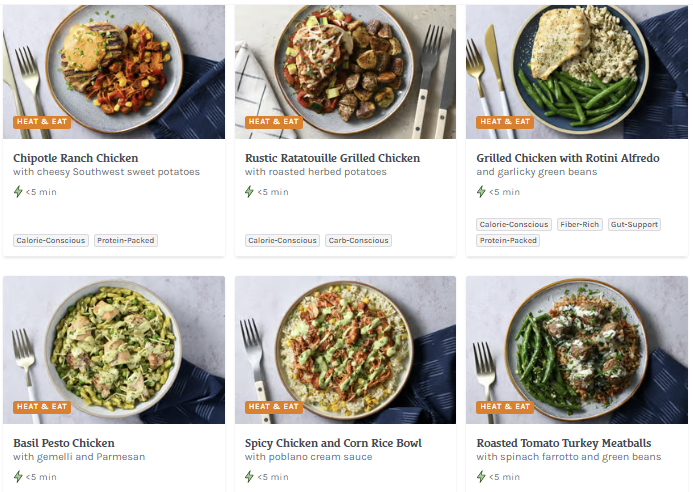Click Protein-Packed tag on Rotini Alfredo card
The height and width of the screenshot is (492, 693).
tap(508, 241)
